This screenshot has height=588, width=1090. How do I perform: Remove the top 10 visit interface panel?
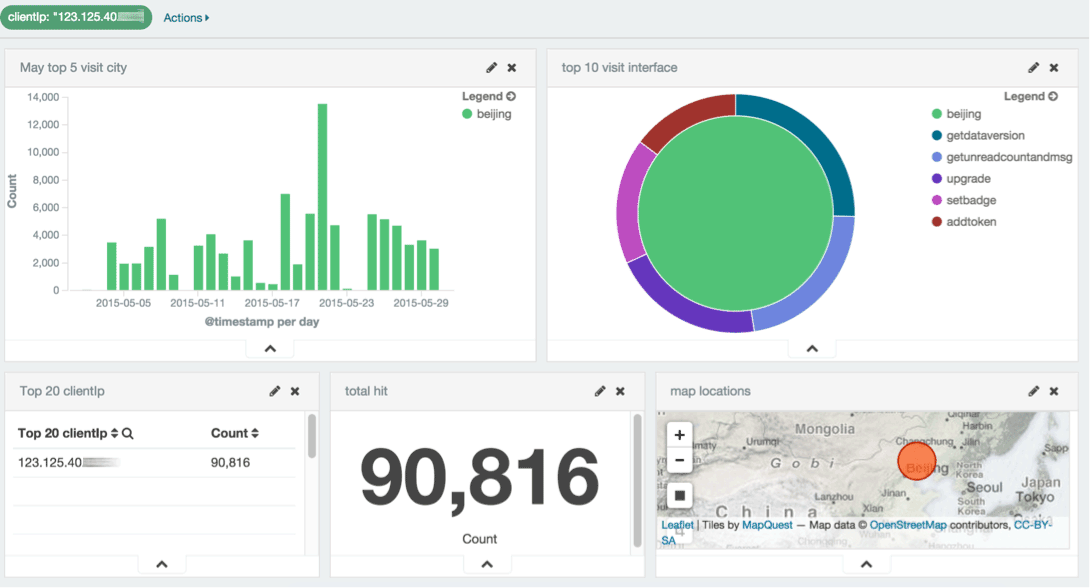pos(1054,67)
